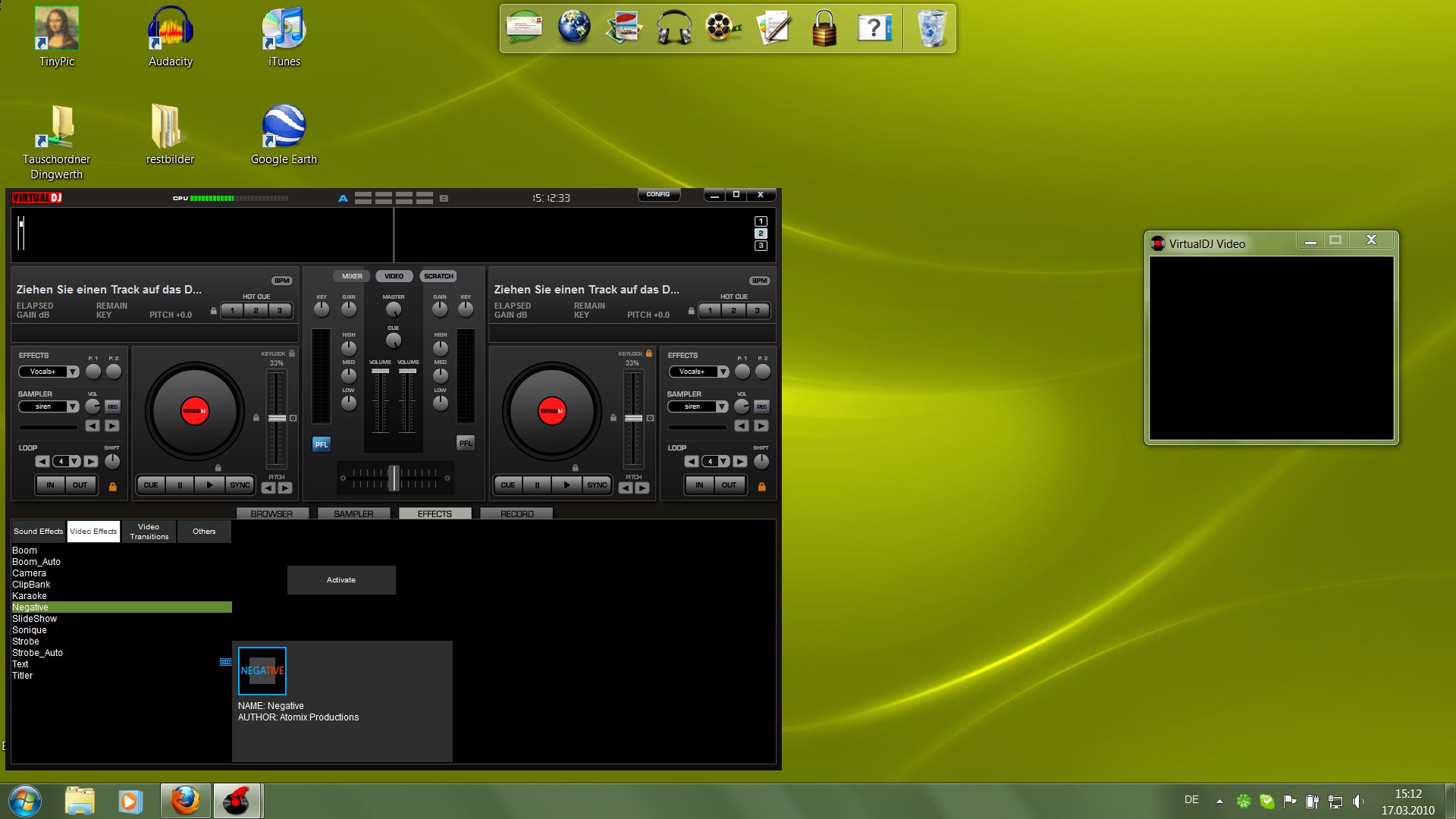Switch to the BROWSER tab

[x=271, y=514]
